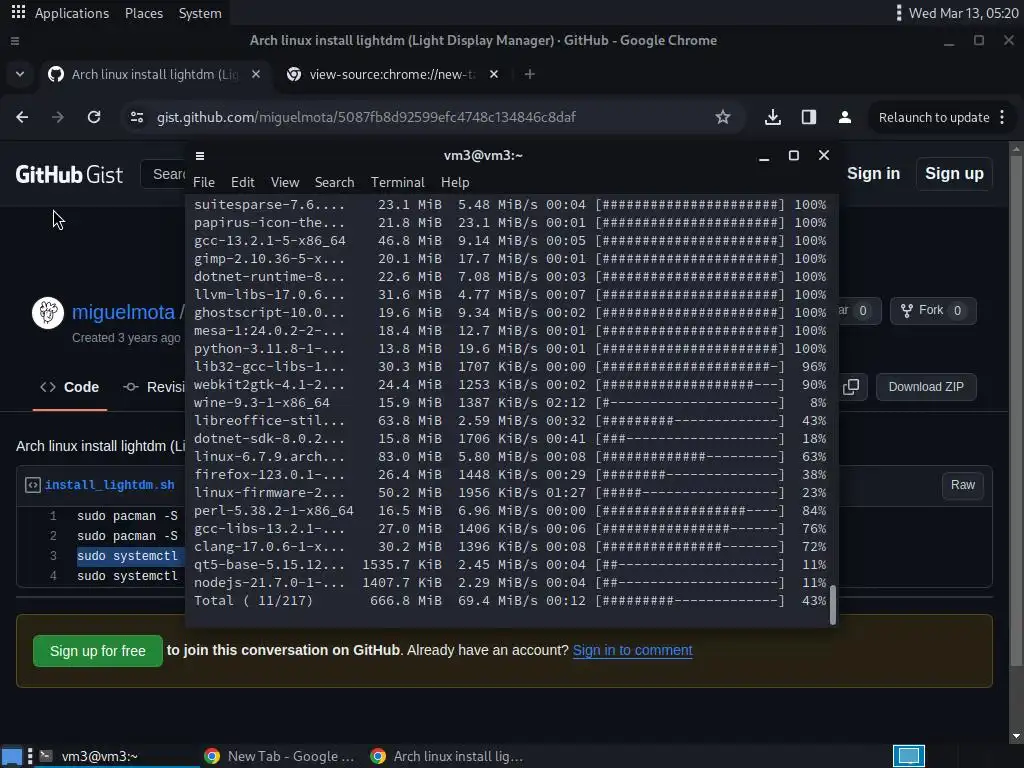This screenshot has height=768, width=1024.
Task: Focus the gist.github.com address bar
Action: (366, 118)
